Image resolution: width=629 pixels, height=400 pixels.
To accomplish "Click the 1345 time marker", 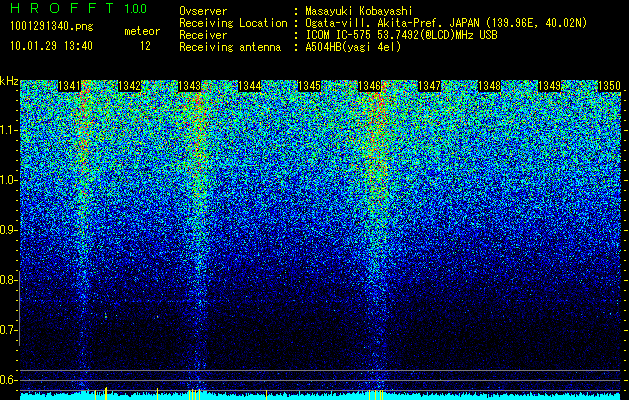I will (x=309, y=86).
